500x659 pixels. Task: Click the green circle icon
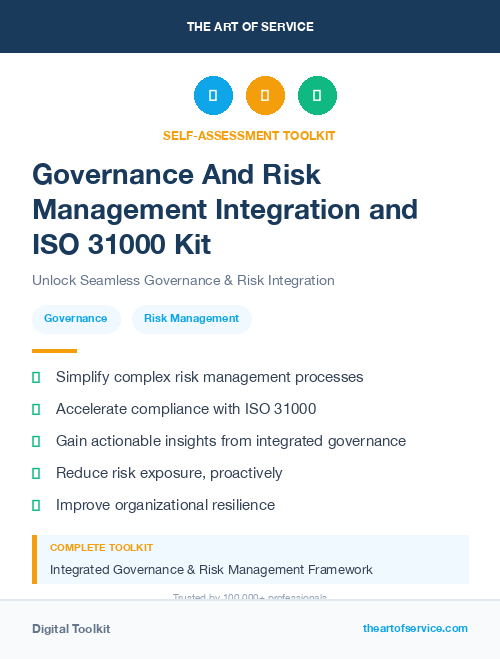(x=317, y=95)
